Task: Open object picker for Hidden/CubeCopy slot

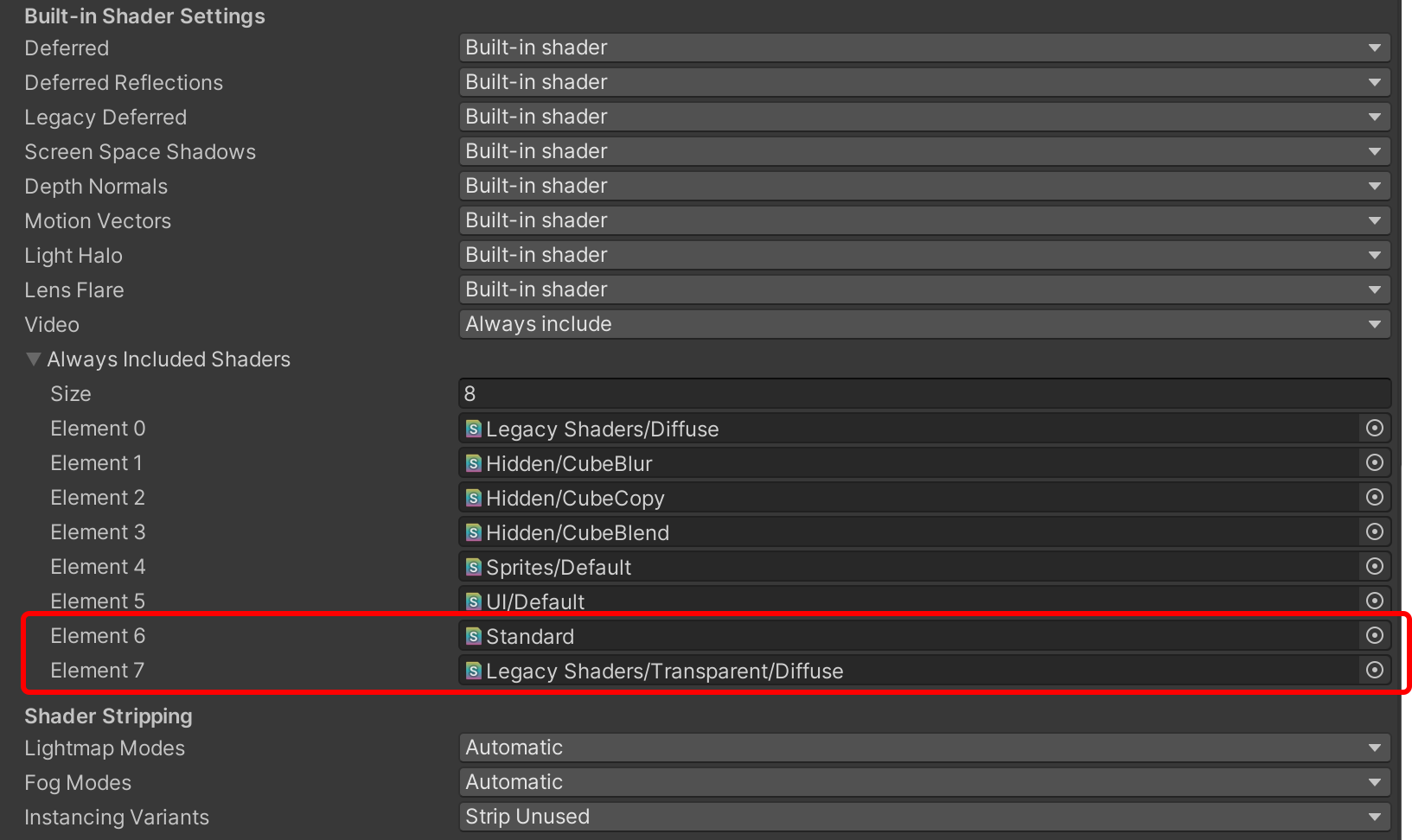Action: (x=1375, y=497)
